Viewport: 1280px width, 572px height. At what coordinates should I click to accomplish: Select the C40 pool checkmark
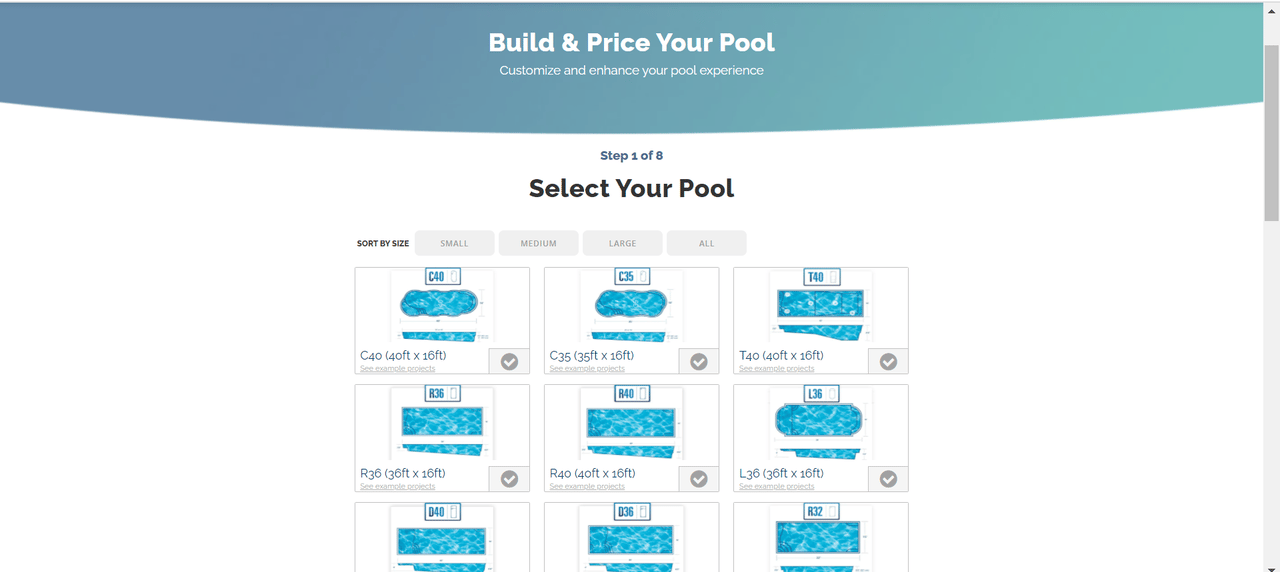click(x=509, y=361)
